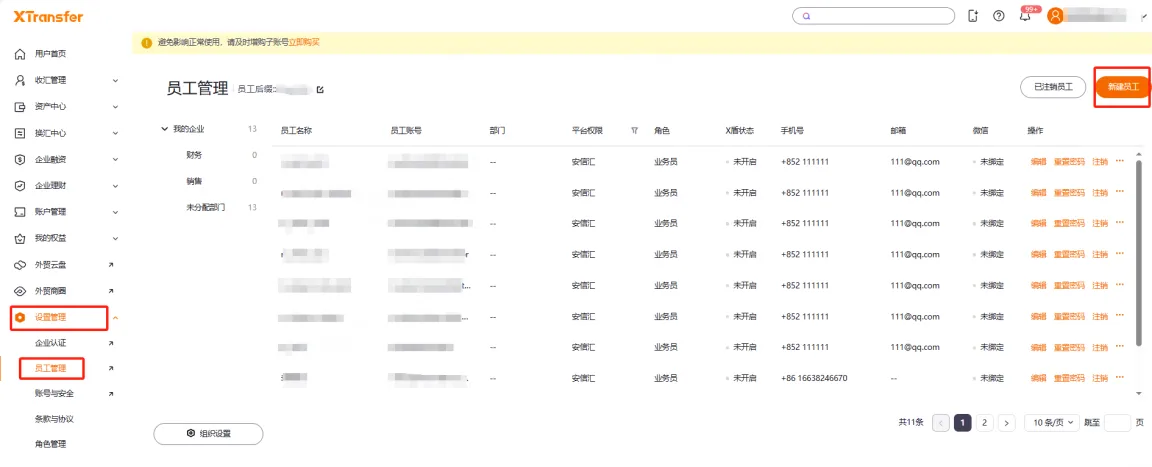Collapse the 我的企业 department tree

[x=164, y=129]
